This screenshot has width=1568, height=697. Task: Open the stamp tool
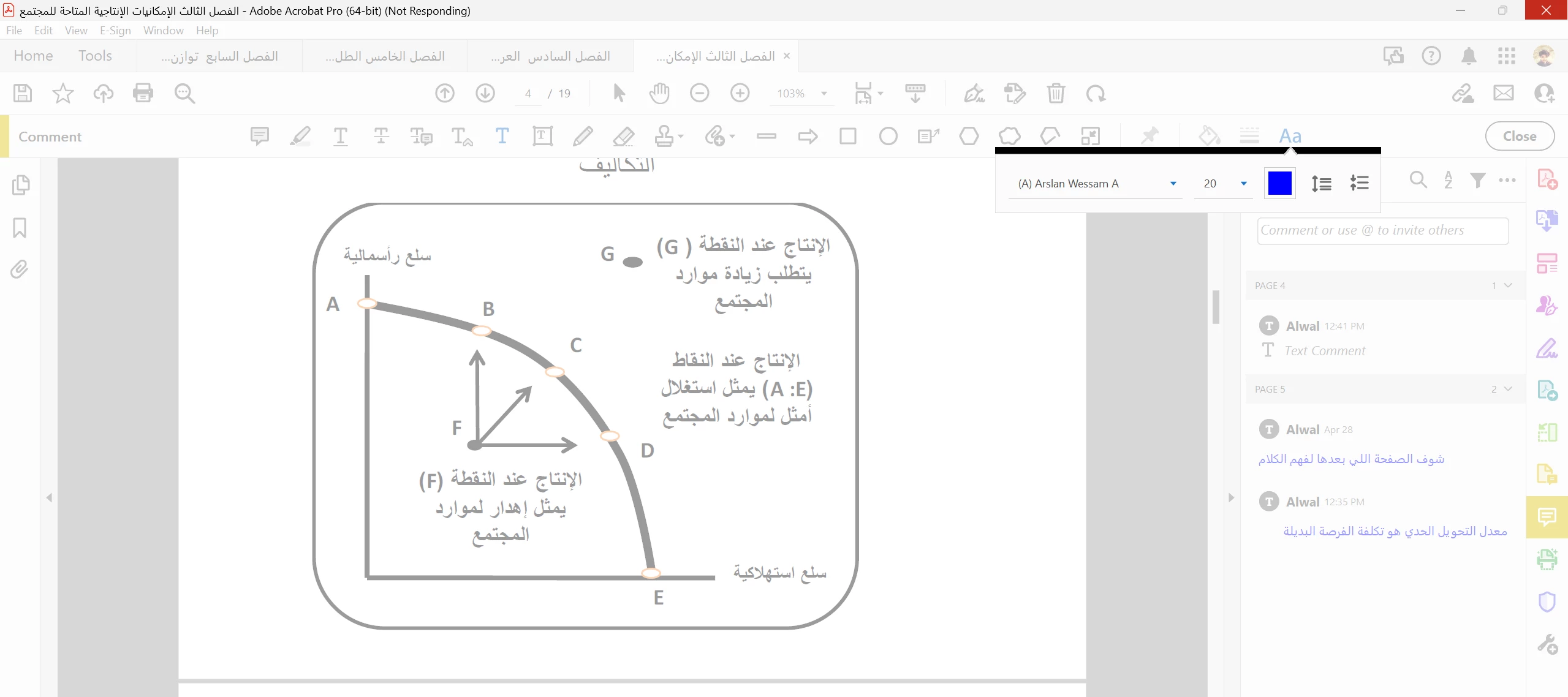click(x=665, y=136)
